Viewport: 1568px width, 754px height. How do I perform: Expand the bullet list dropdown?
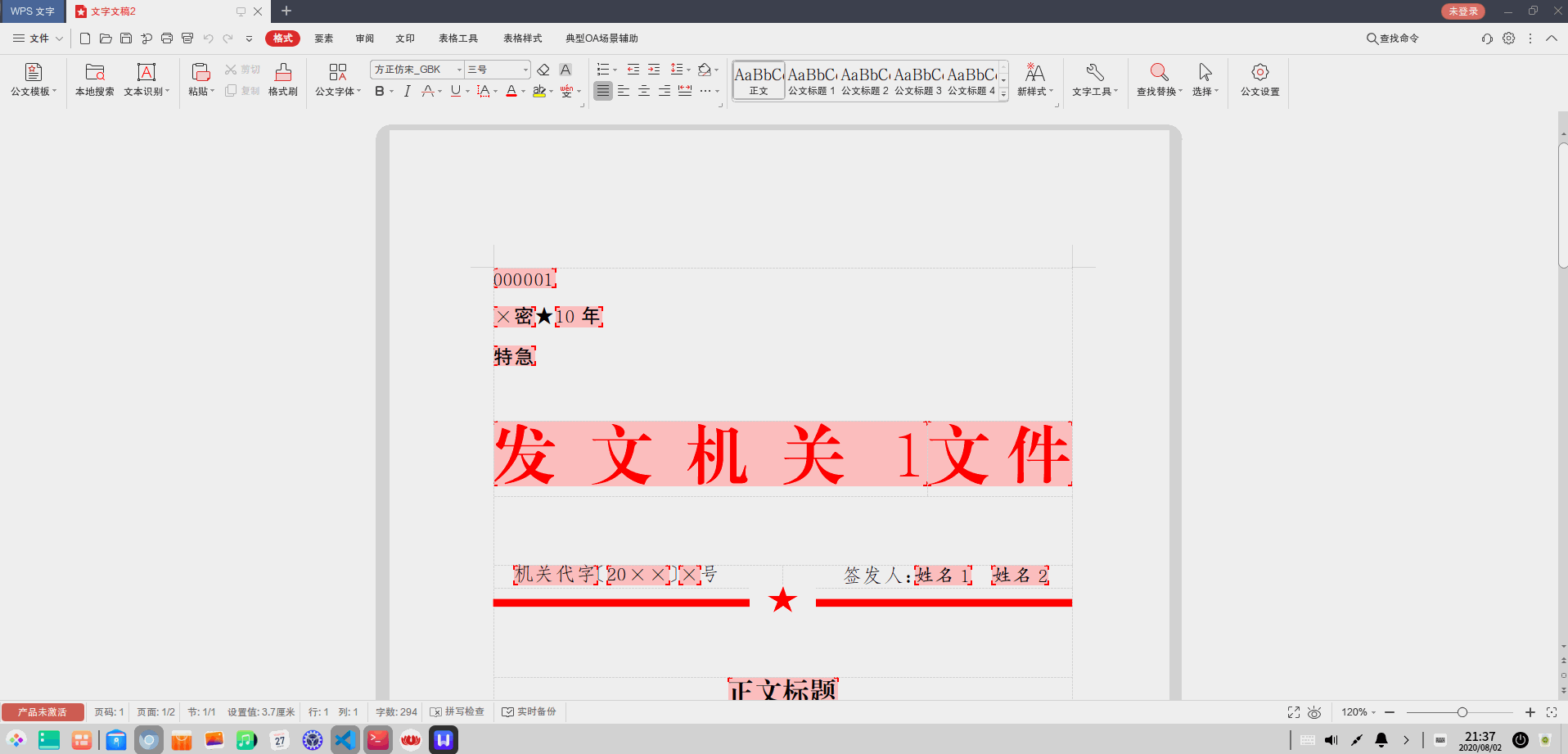point(615,70)
